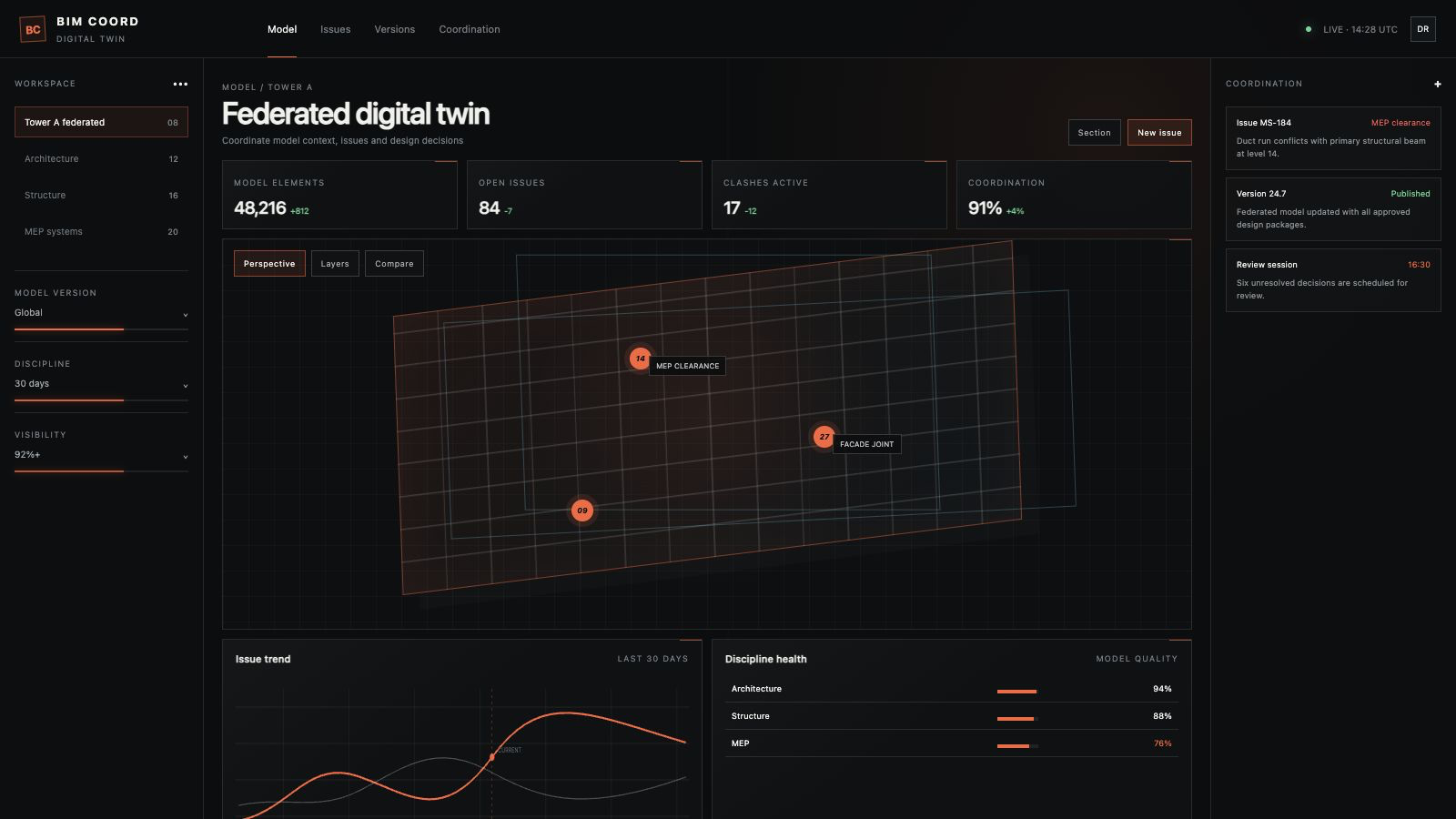Open Issue MS-184 card
This screenshot has height=819, width=1456.
click(x=1333, y=138)
